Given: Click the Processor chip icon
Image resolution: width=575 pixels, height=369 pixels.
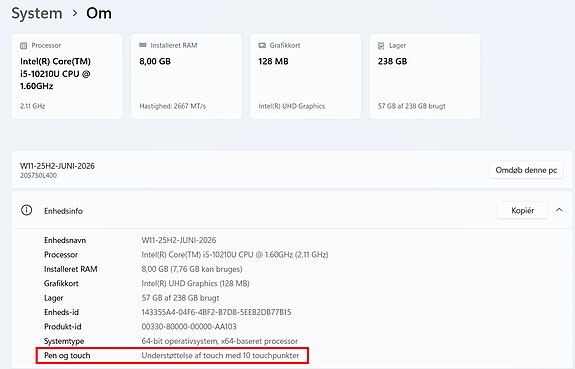Looking at the screenshot, I should (x=23, y=45).
